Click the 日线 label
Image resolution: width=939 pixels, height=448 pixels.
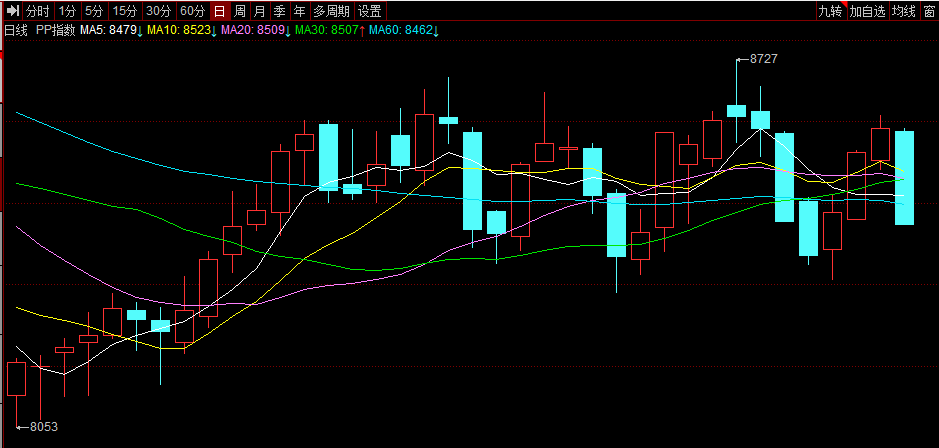(x=16, y=30)
